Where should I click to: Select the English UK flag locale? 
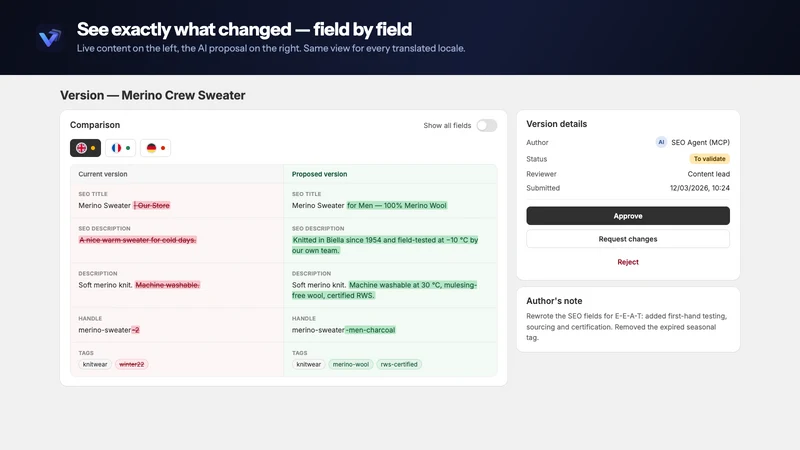85,148
